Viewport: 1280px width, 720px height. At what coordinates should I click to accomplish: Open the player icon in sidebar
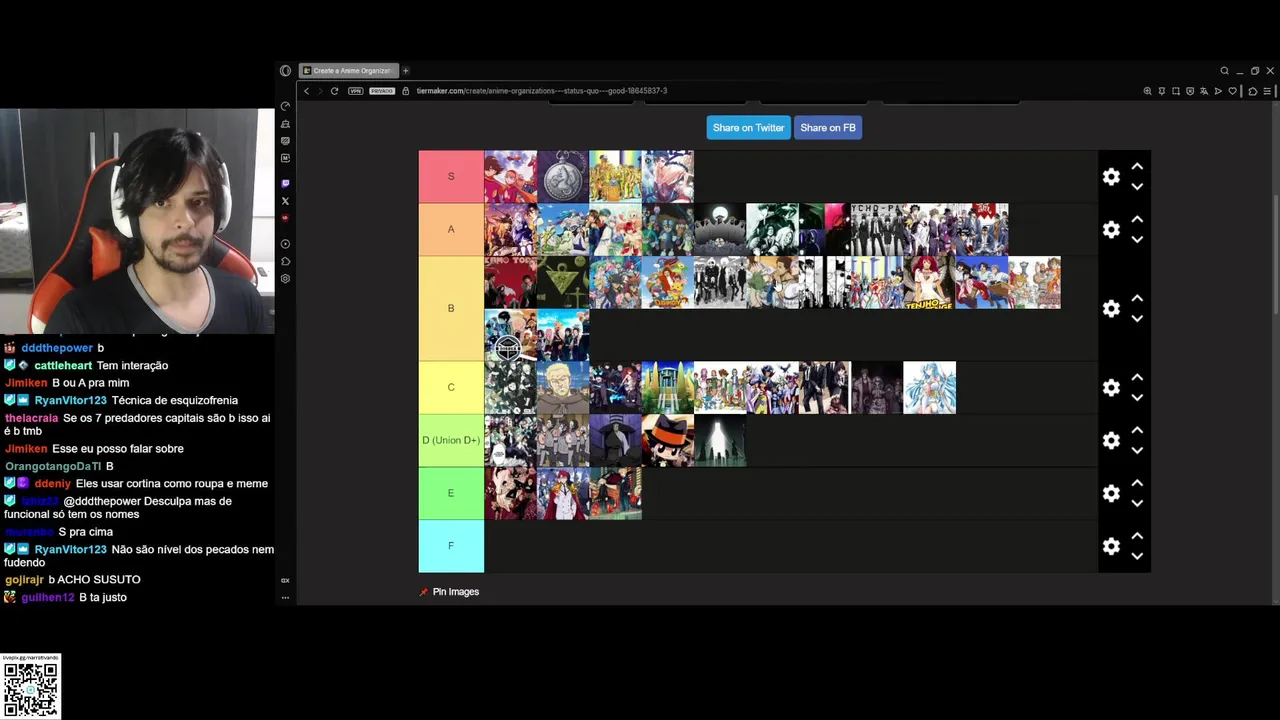[x=285, y=244]
